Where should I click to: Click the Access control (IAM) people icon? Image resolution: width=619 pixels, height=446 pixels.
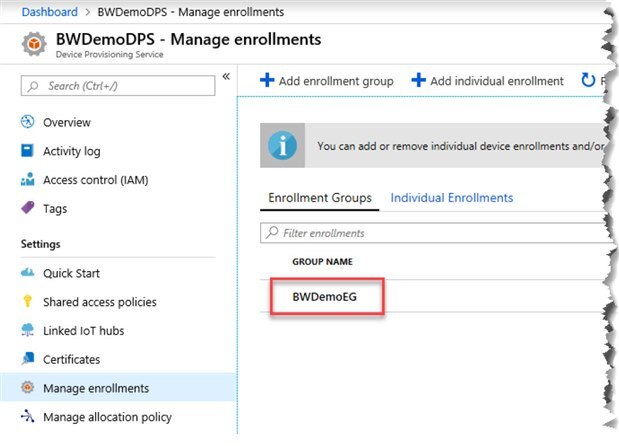pos(28,181)
